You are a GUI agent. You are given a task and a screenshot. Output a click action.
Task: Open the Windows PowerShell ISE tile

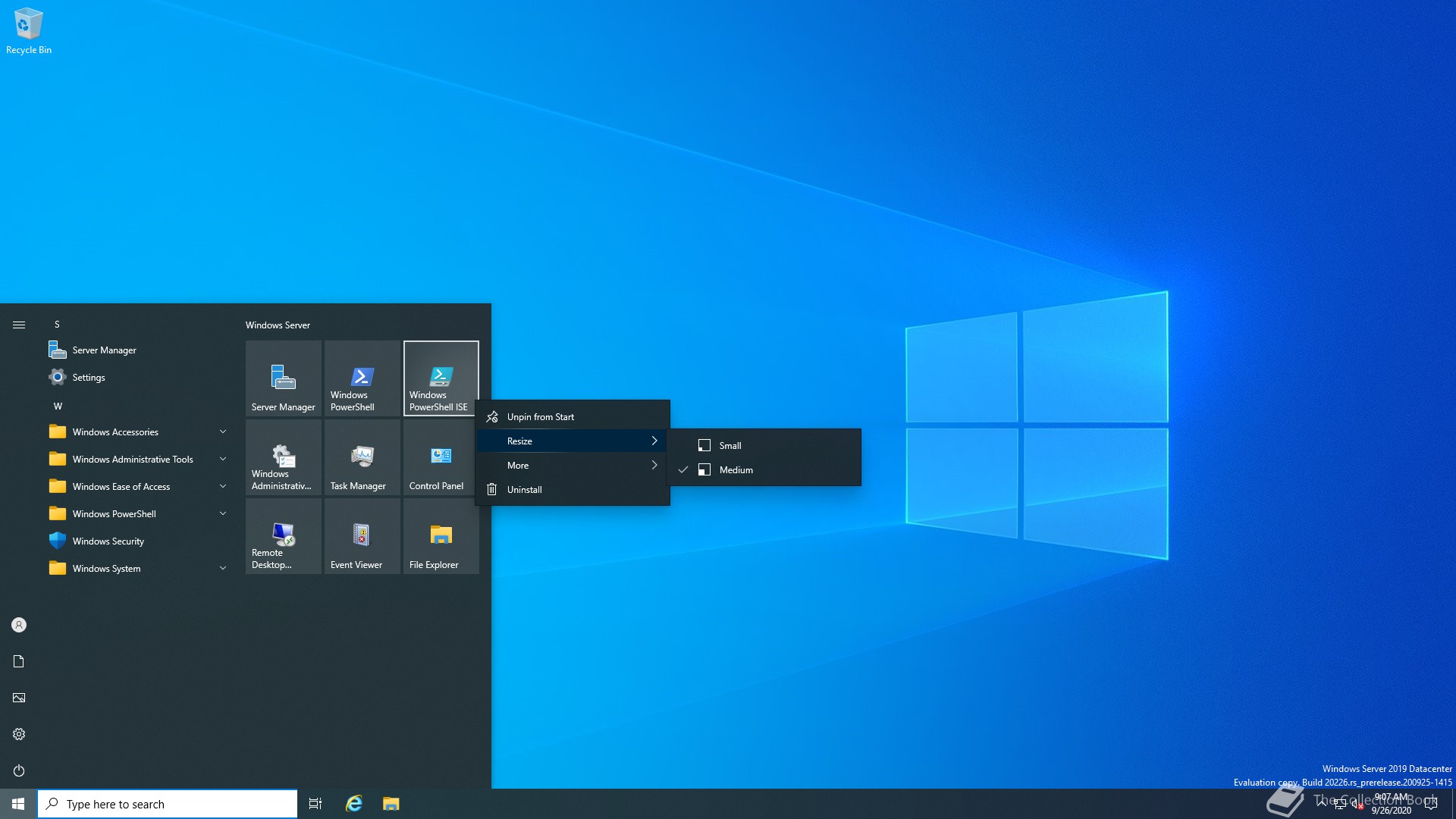point(441,378)
